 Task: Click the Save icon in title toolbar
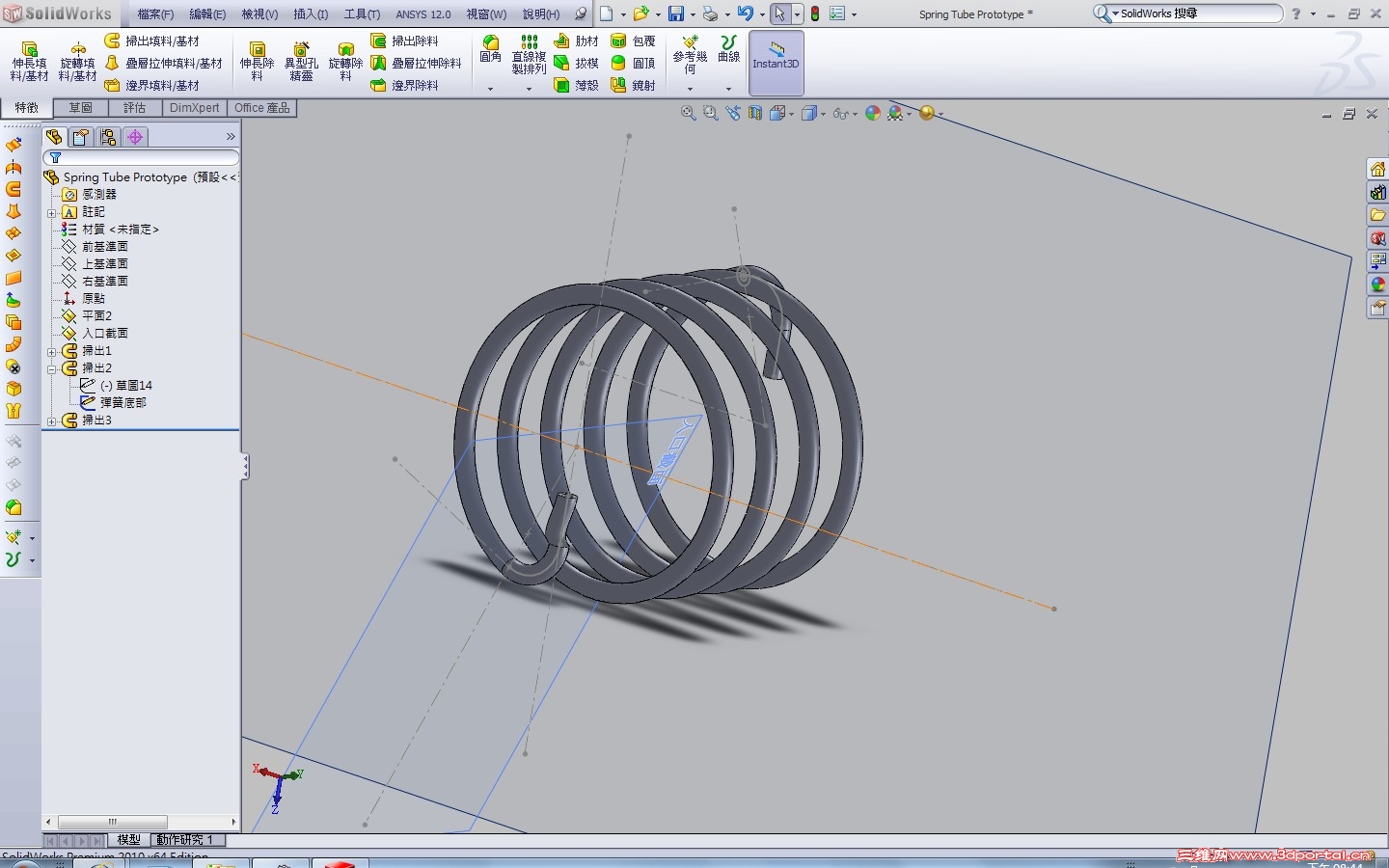pyautogui.click(x=676, y=14)
